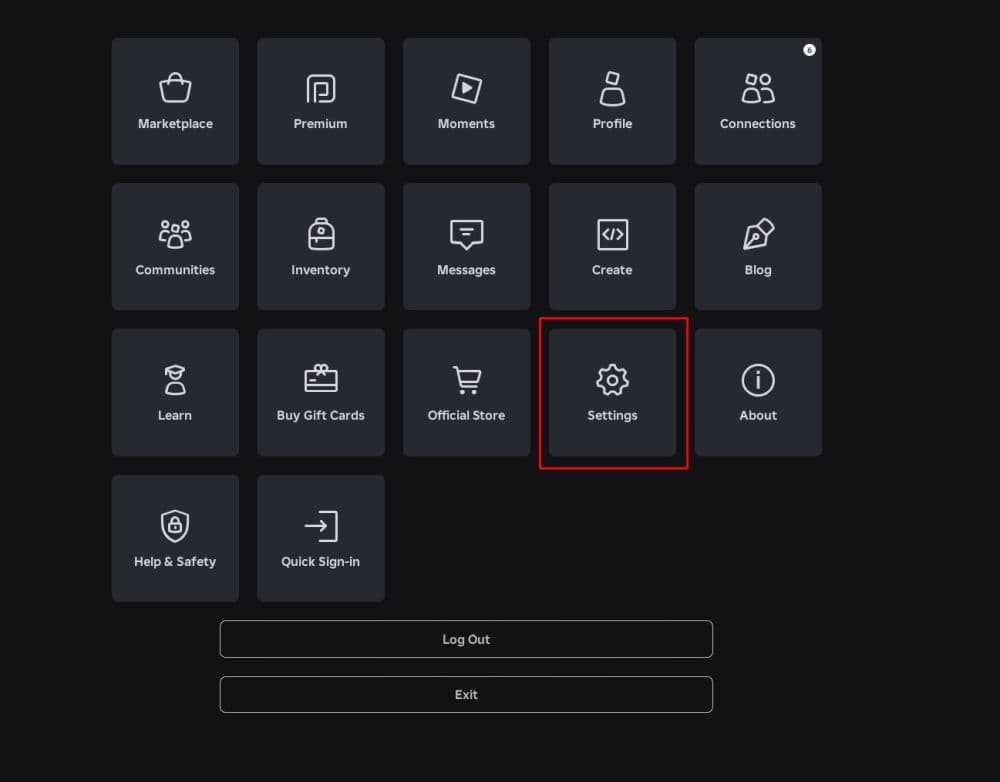Image resolution: width=1000 pixels, height=782 pixels.
Task: Visit the Official Store
Action: coord(466,392)
